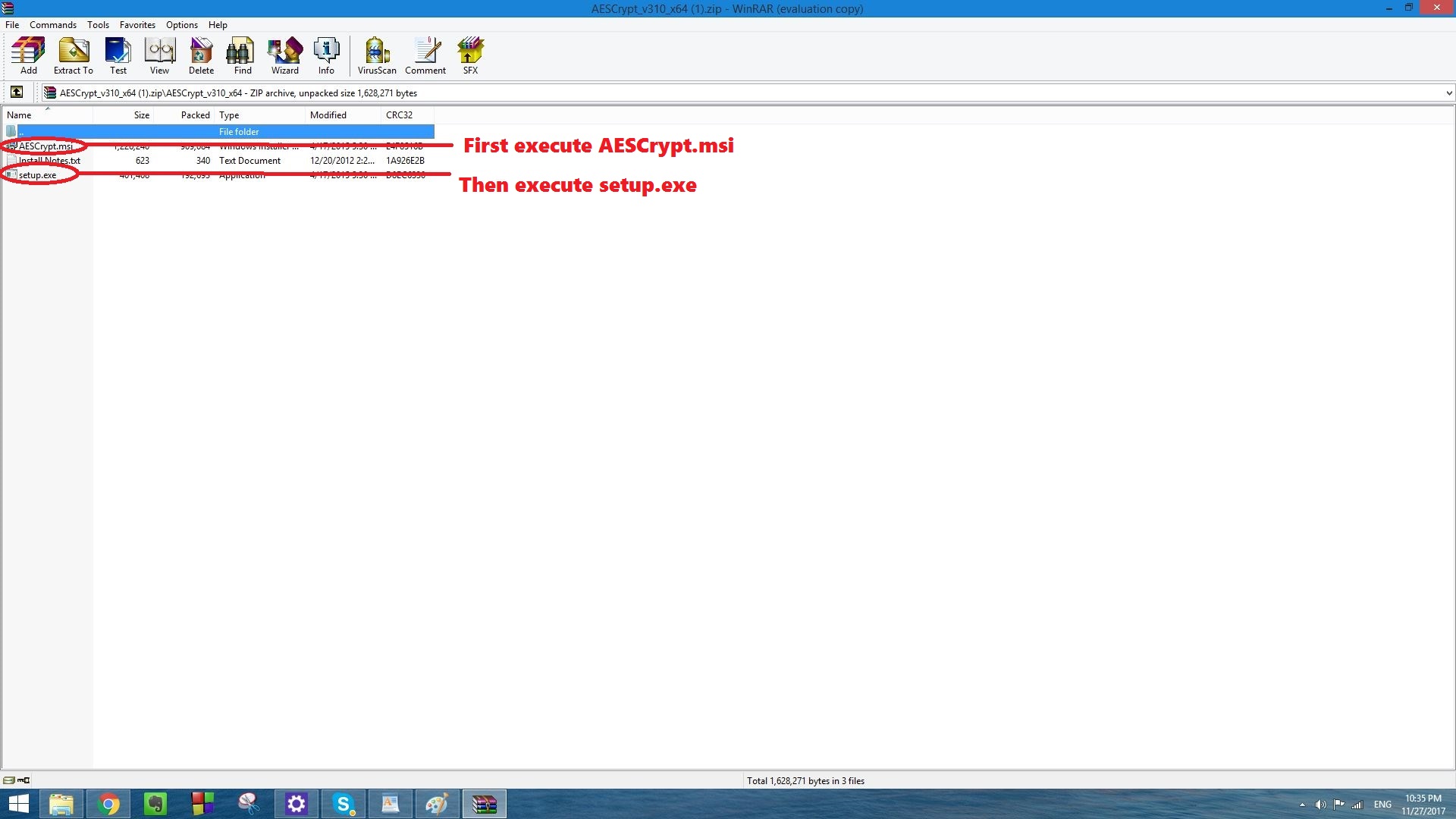Screen dimensions: 1456x819
Task: Select the parent folder row
Action: pos(218,132)
